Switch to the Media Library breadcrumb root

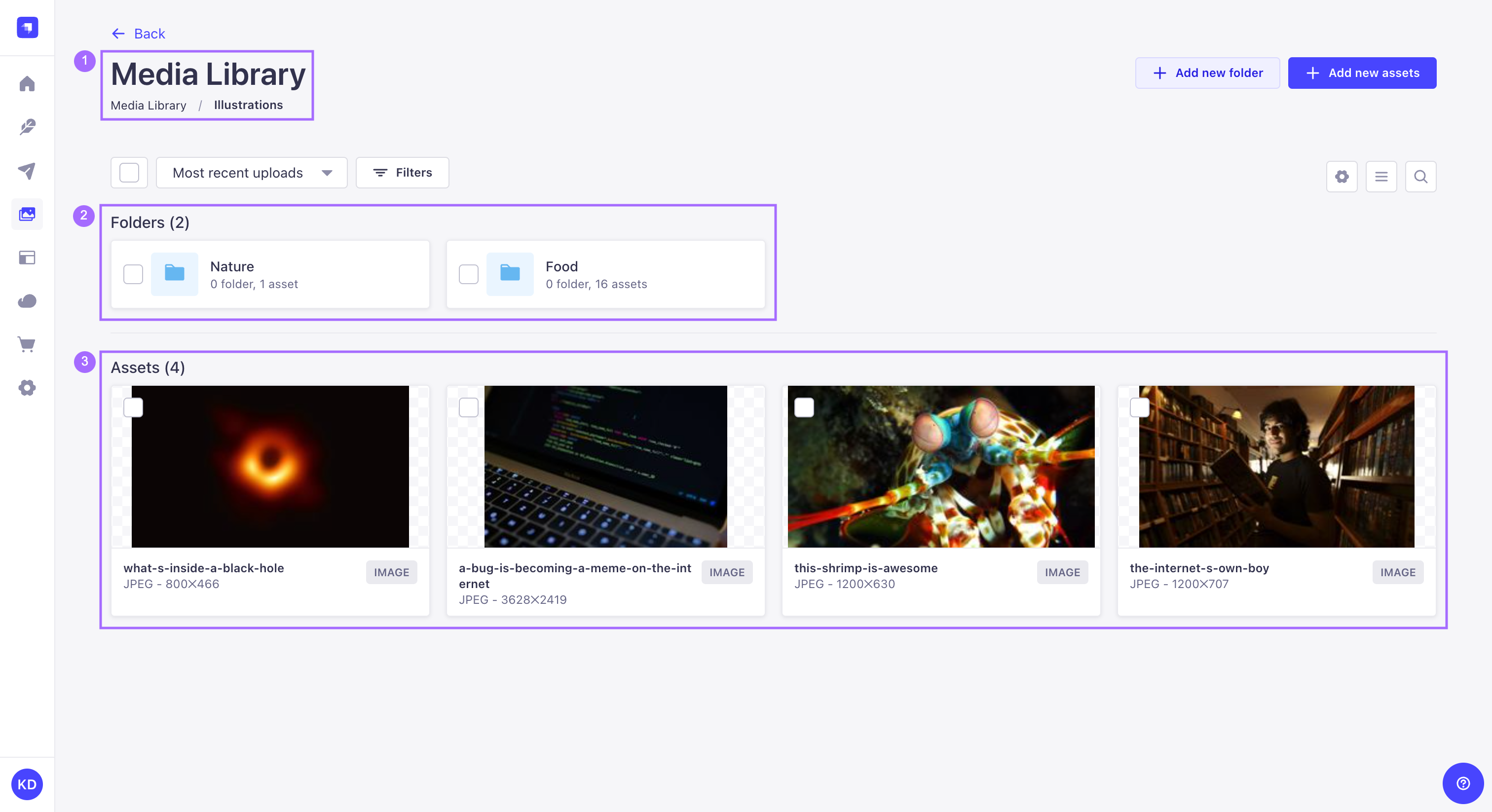coord(149,105)
